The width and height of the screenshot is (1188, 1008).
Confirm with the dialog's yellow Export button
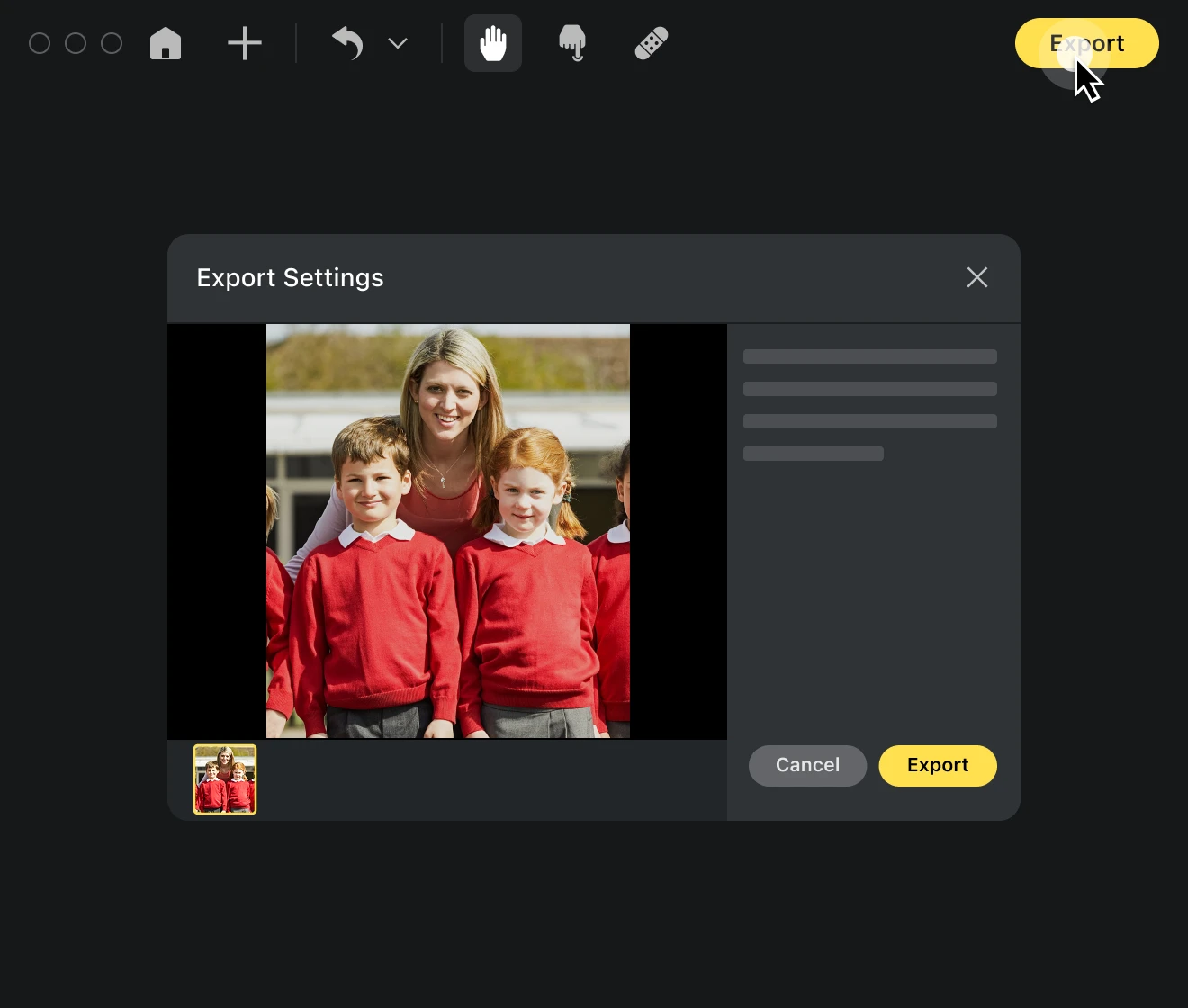click(x=938, y=765)
